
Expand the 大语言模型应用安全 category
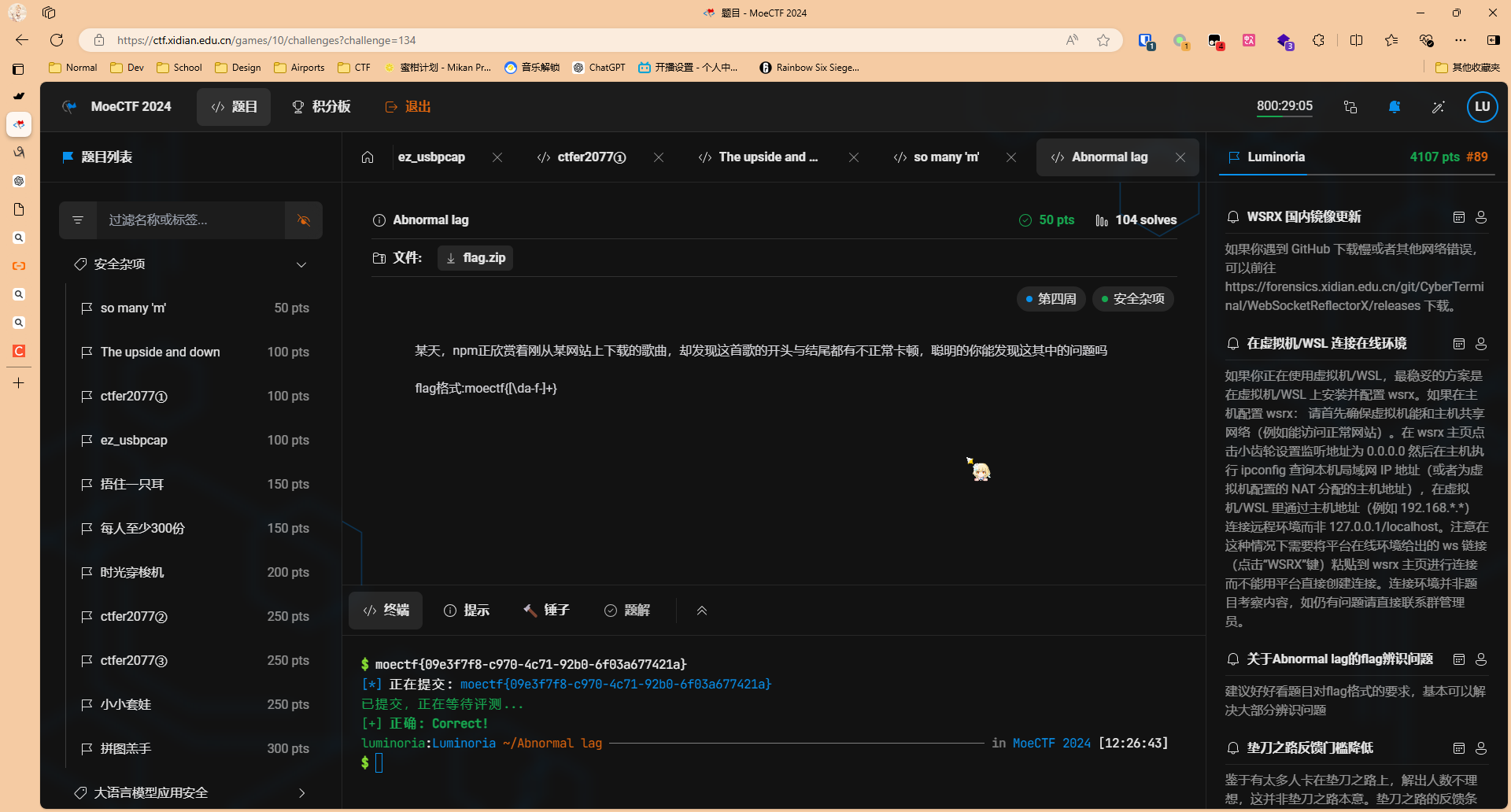click(x=301, y=793)
